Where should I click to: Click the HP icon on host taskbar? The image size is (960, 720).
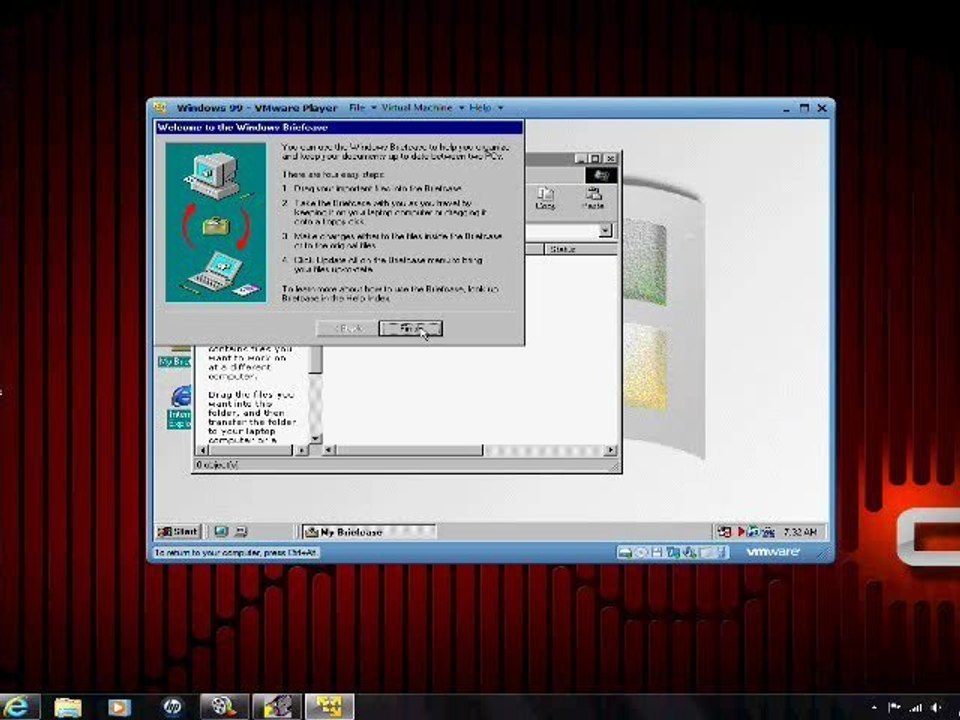click(172, 707)
